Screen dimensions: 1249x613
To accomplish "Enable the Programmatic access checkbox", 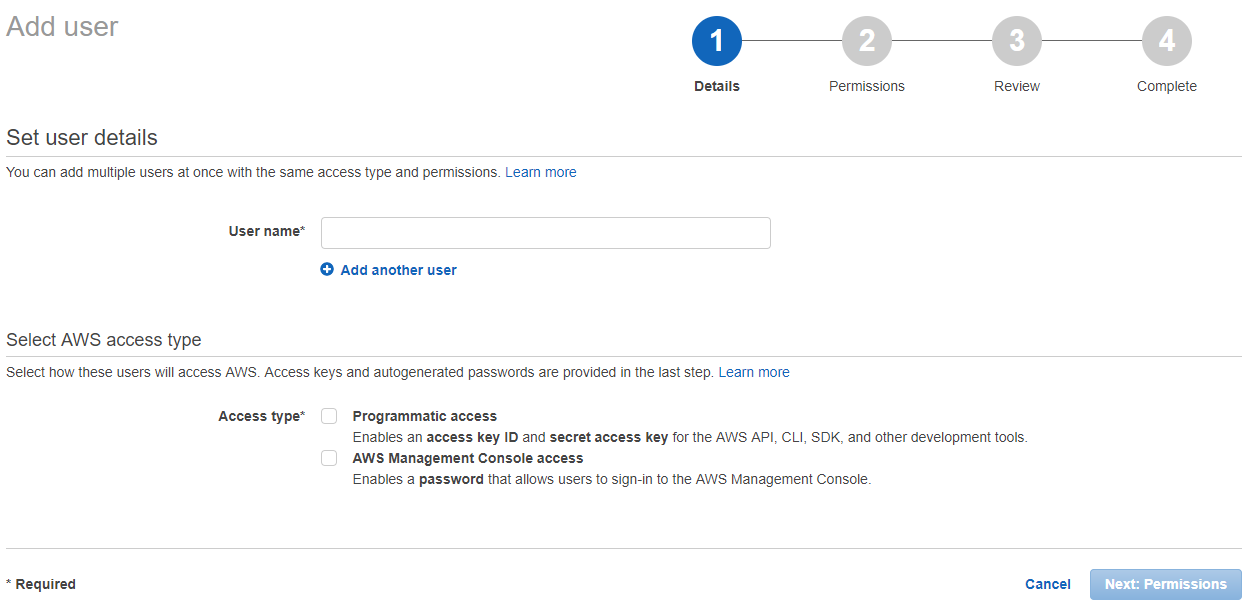I will tap(329, 416).
